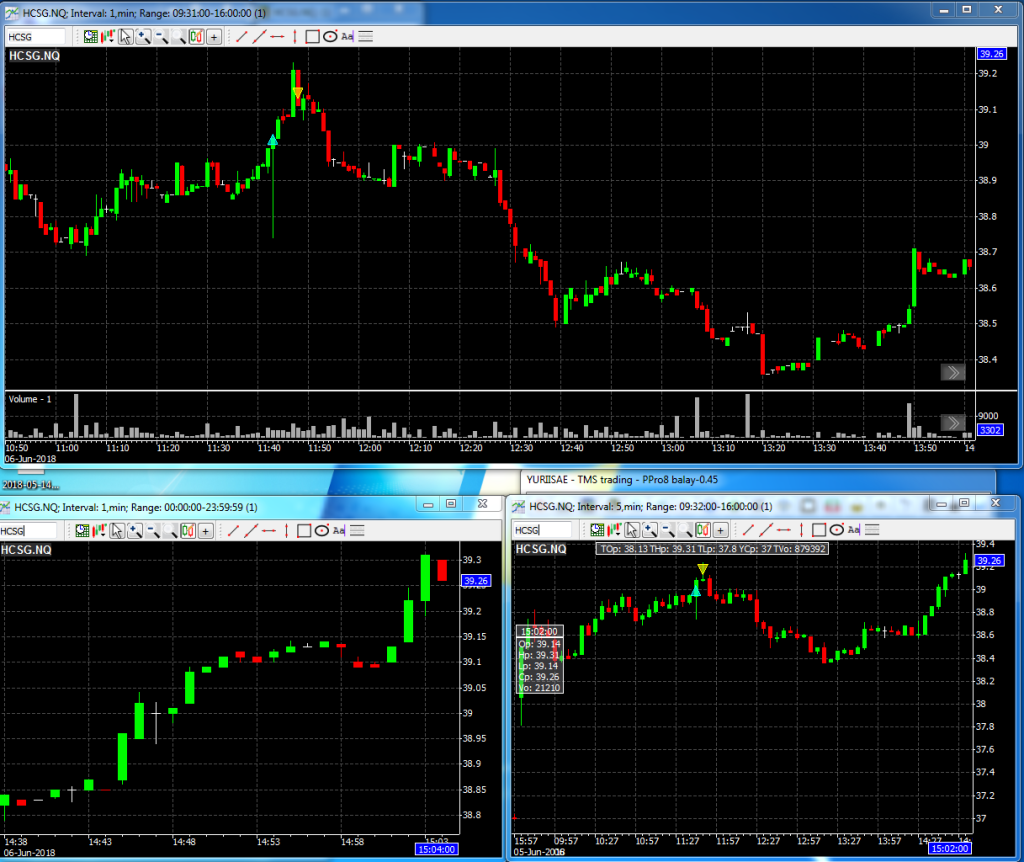
Task: Click plus button in 5-min chart toolbar
Action: 720,530
